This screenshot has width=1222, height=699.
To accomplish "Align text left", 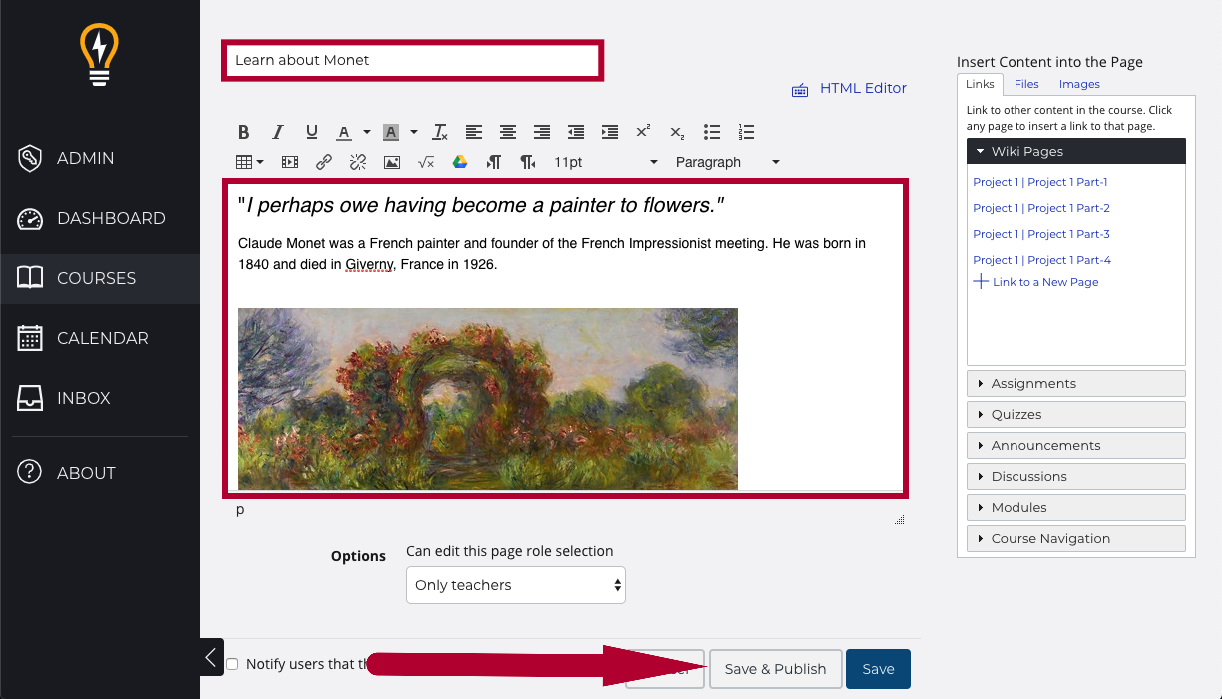I will tap(474, 132).
